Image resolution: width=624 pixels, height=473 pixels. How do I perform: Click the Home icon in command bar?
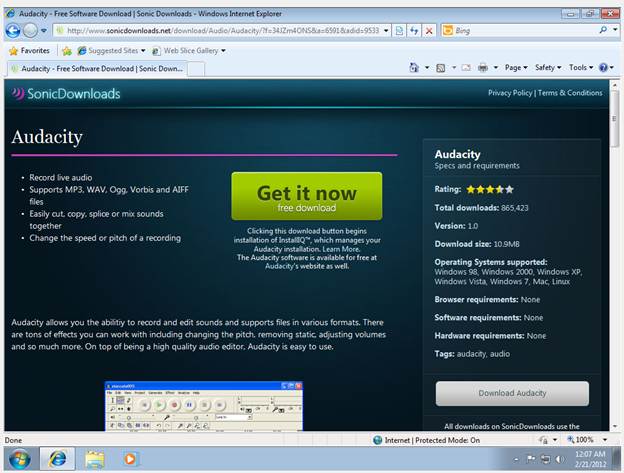(414, 68)
